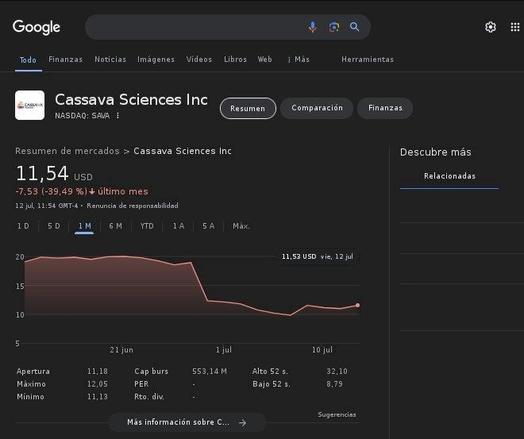Screen dimensions: 524x439
Task: Click the Mínimo value 11,13
Action: [x=97, y=397]
